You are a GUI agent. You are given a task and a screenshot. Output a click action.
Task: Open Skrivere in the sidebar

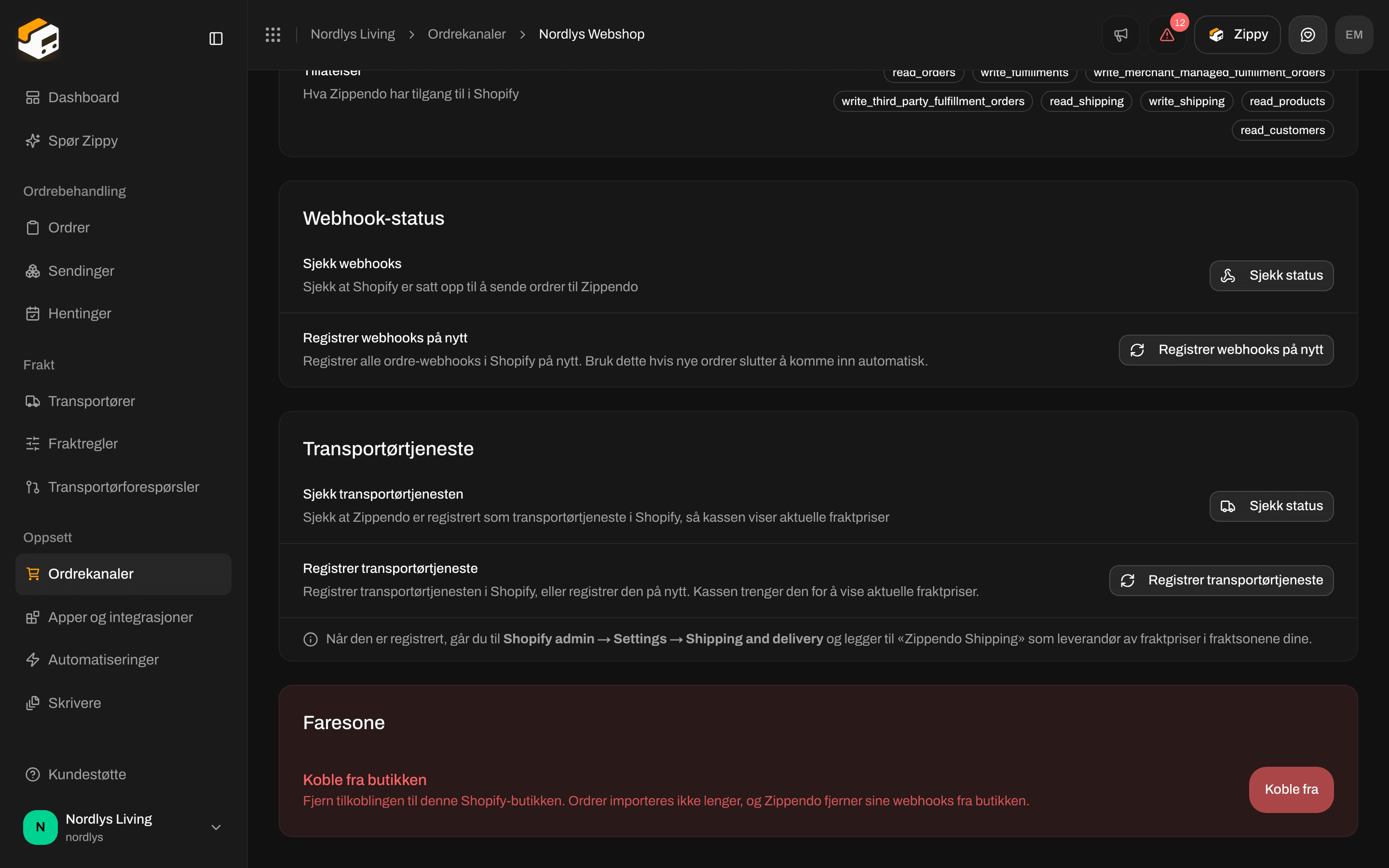point(123,703)
